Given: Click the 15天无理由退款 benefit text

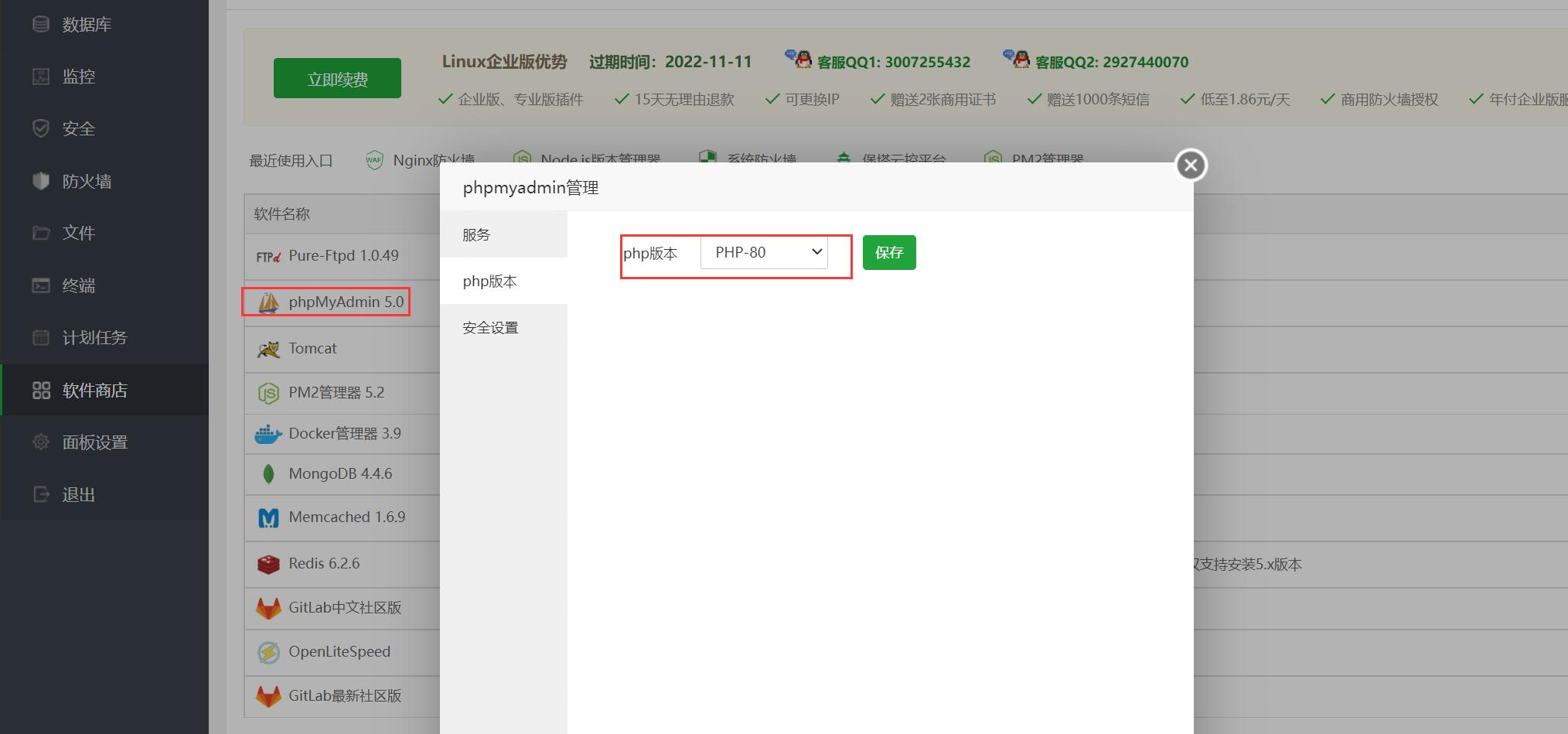Looking at the screenshot, I should pyautogui.click(x=684, y=100).
